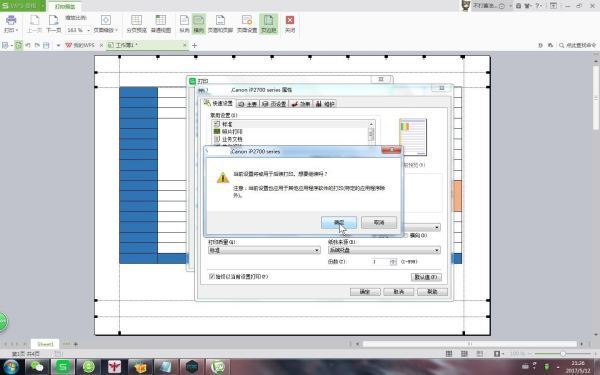Screen dimensions: 600x375
Task: Select the Maintenance (维护) tab
Action: (325, 104)
